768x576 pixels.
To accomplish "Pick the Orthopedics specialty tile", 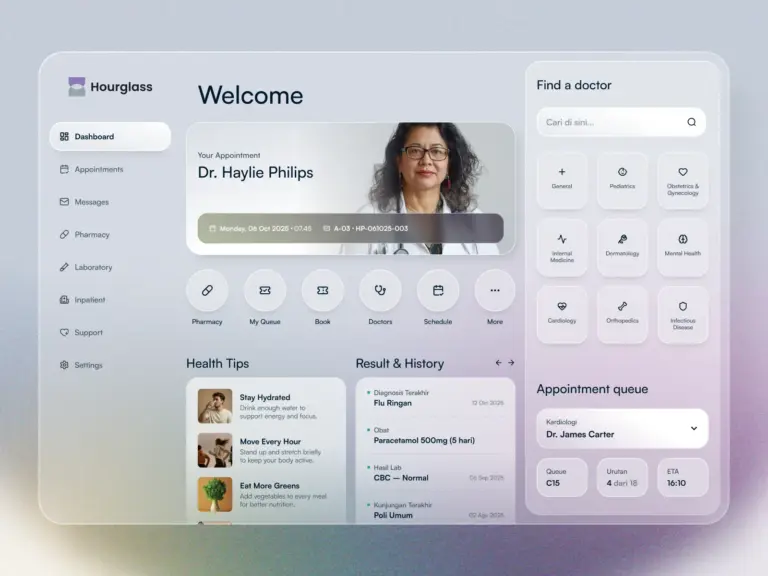I will coord(622,314).
